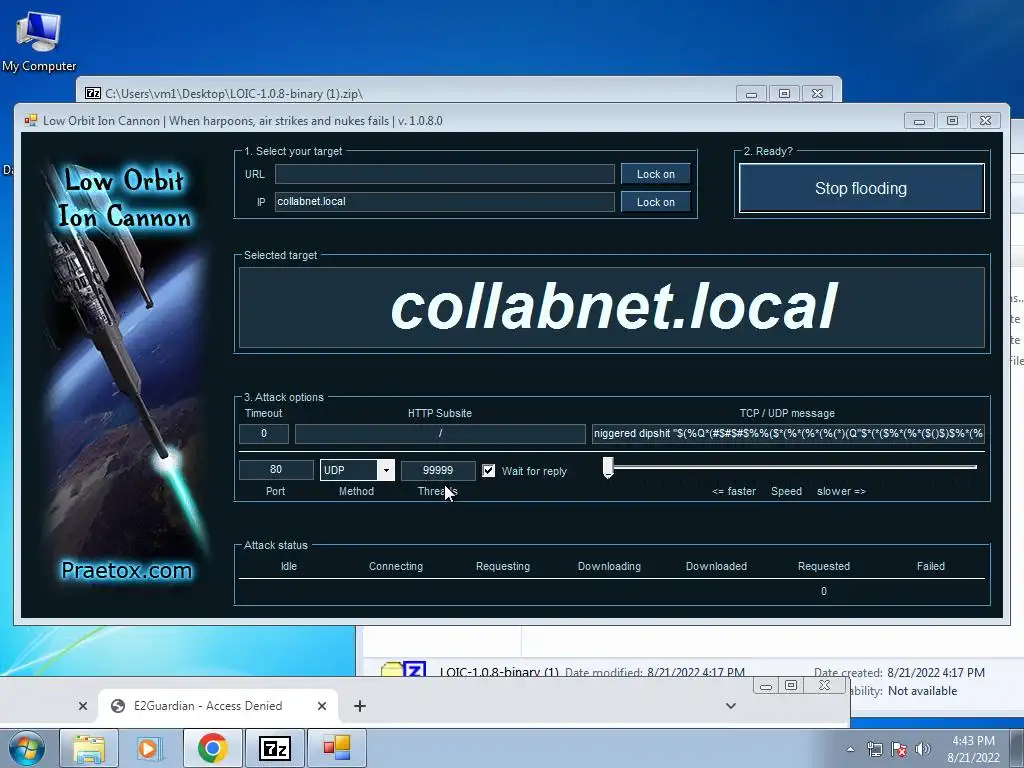This screenshot has height=768, width=1024.
Task: Open Chrome tab search chevron
Action: point(731,706)
